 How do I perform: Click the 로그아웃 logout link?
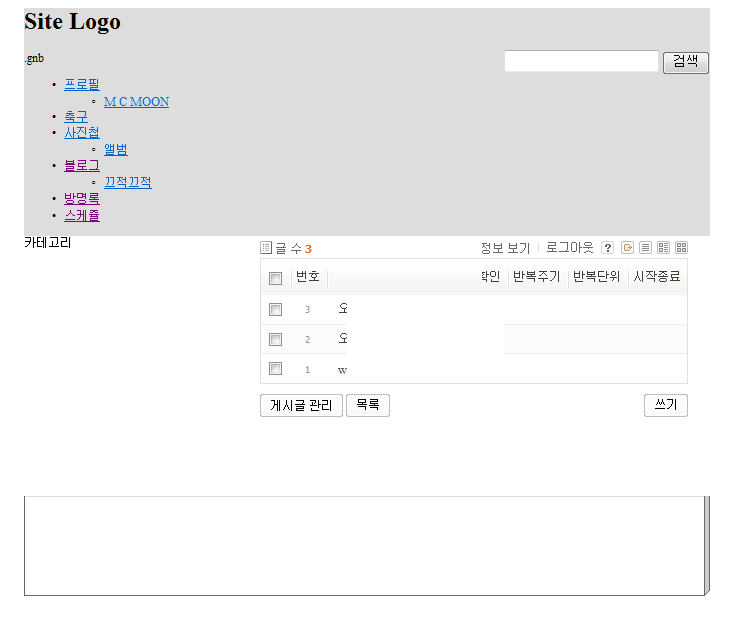pos(570,248)
